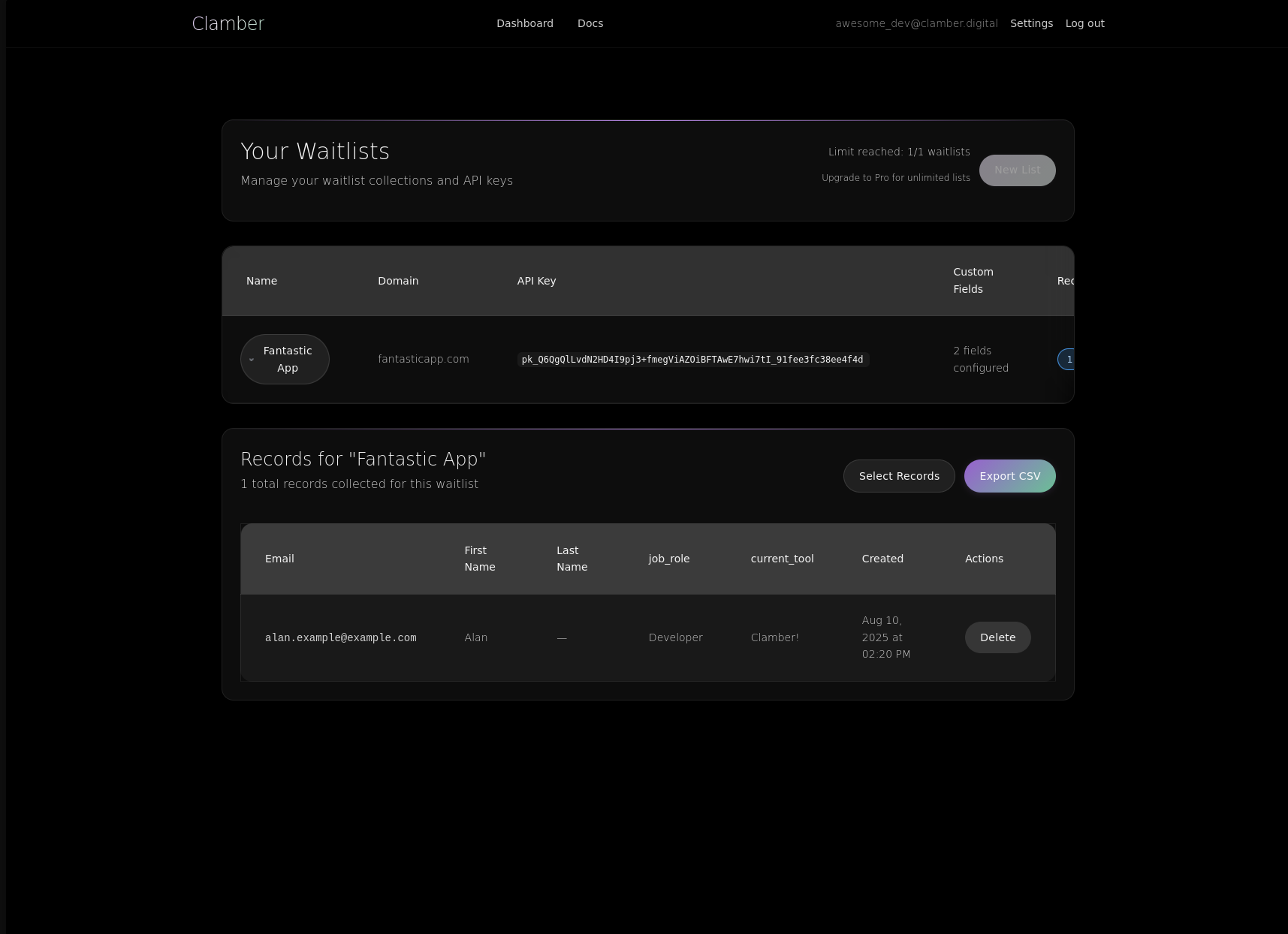Delete the alan.example@example.com record
This screenshot has height=934, width=1288.
tap(997, 637)
